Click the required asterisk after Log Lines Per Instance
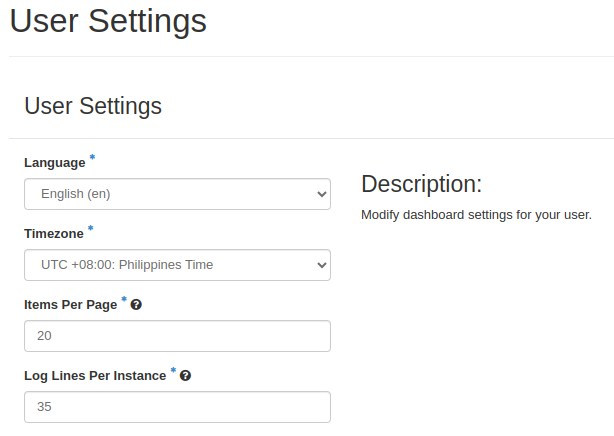The height and width of the screenshot is (436, 614). click(x=173, y=370)
